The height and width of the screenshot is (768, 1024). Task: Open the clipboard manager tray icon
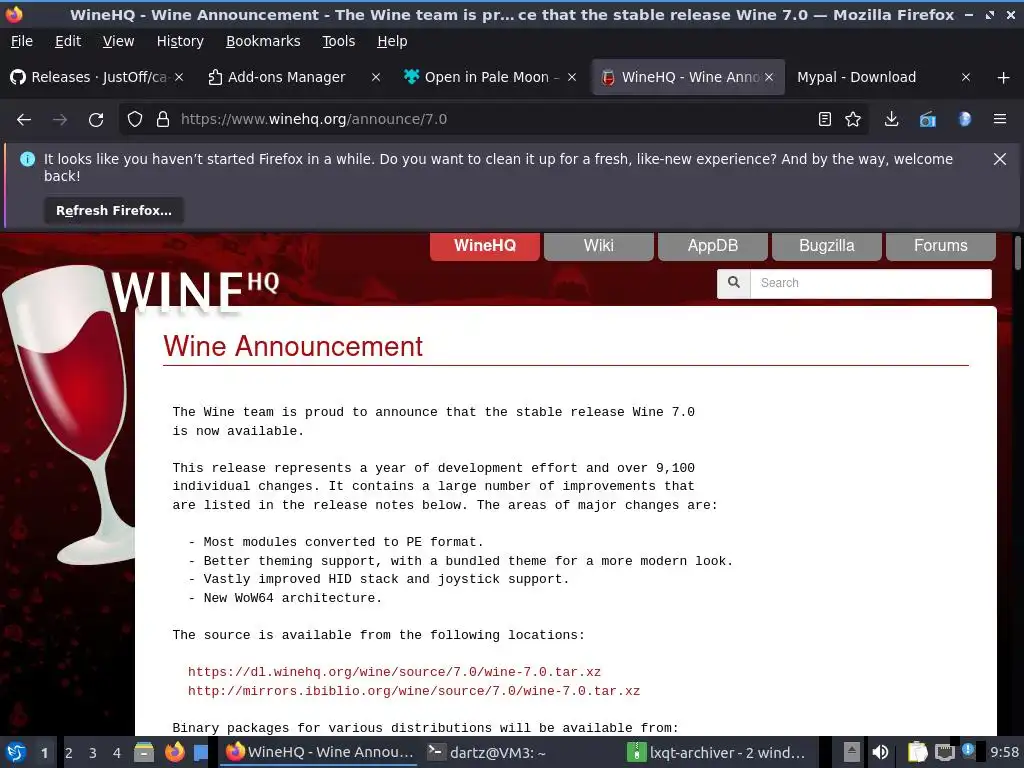pyautogui.click(x=917, y=752)
